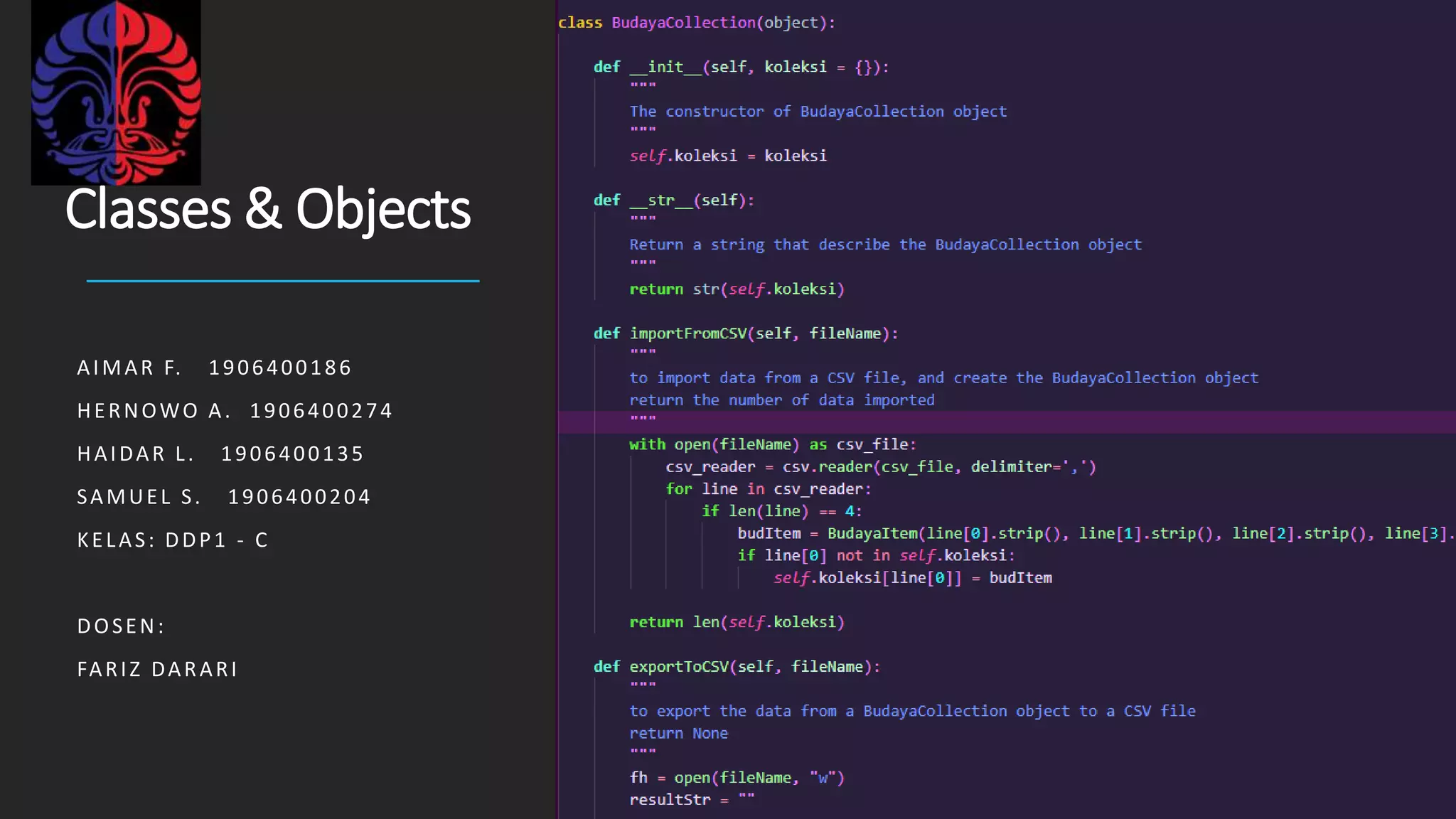Click the blue horizontal divider line

(x=283, y=281)
